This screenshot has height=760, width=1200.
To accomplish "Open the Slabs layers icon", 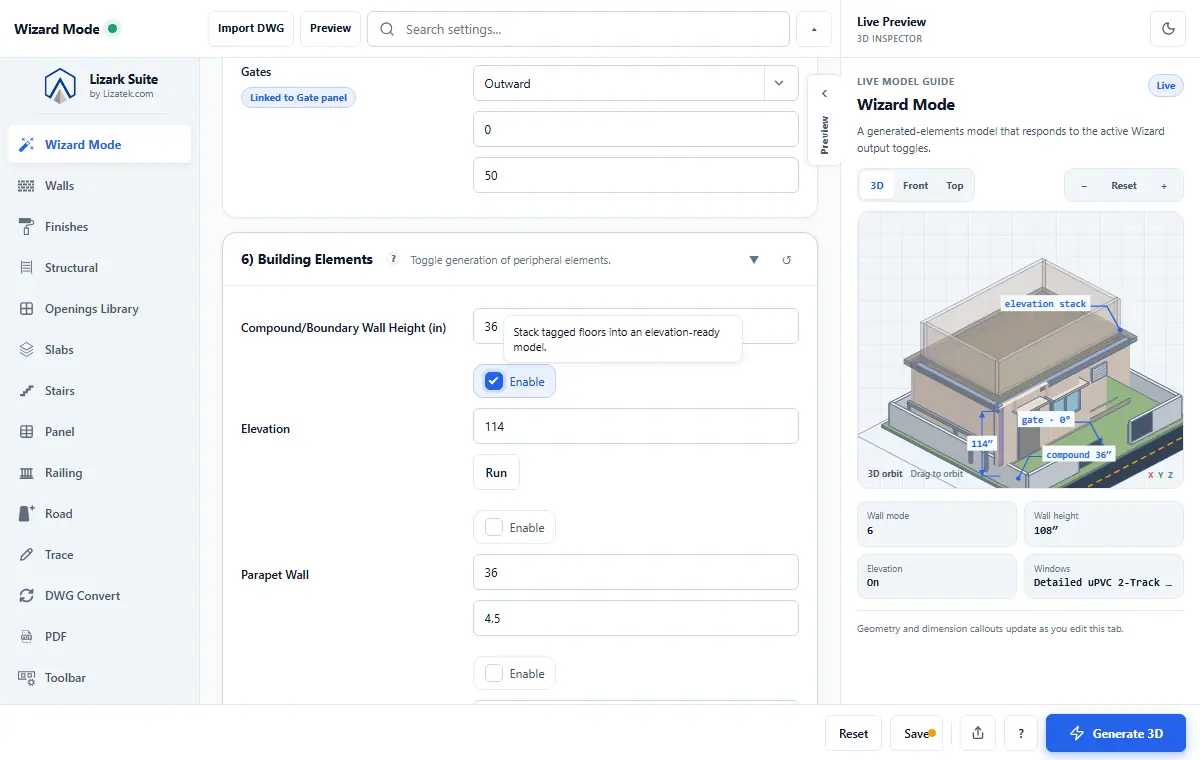I will coord(27,350).
